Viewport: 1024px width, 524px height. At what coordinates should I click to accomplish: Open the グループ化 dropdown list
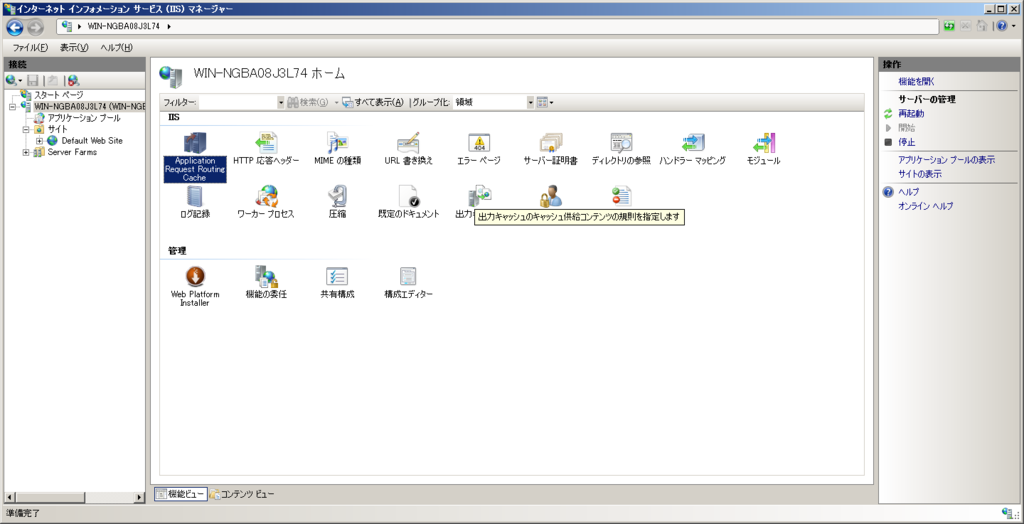[530, 102]
